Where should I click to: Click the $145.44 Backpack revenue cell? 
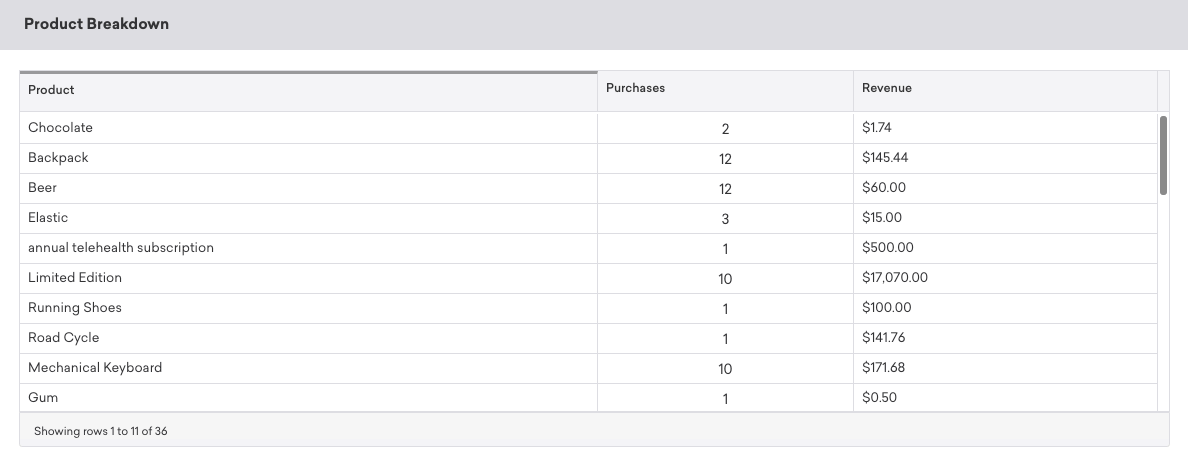click(884, 158)
